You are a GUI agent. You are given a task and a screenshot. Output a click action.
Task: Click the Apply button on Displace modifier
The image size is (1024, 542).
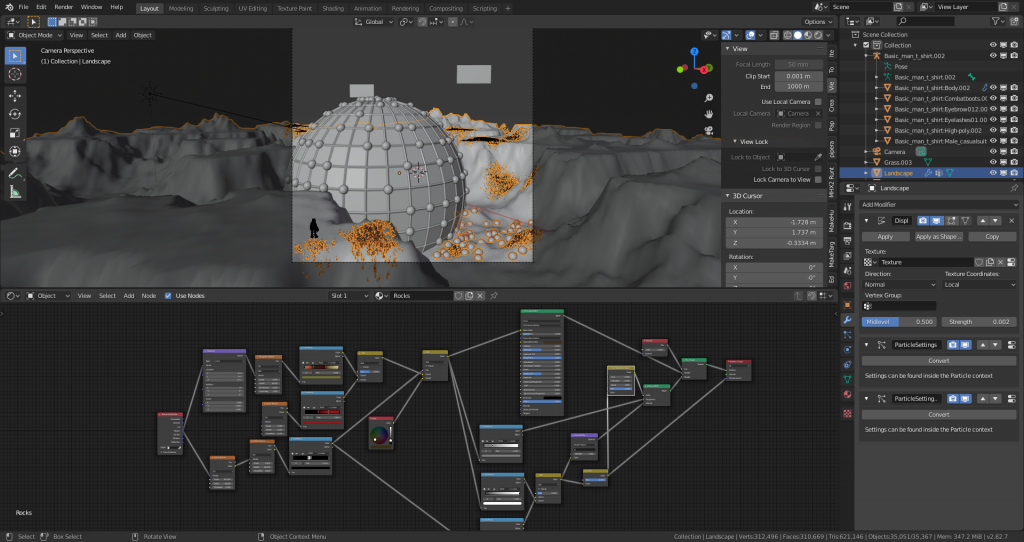click(x=885, y=237)
